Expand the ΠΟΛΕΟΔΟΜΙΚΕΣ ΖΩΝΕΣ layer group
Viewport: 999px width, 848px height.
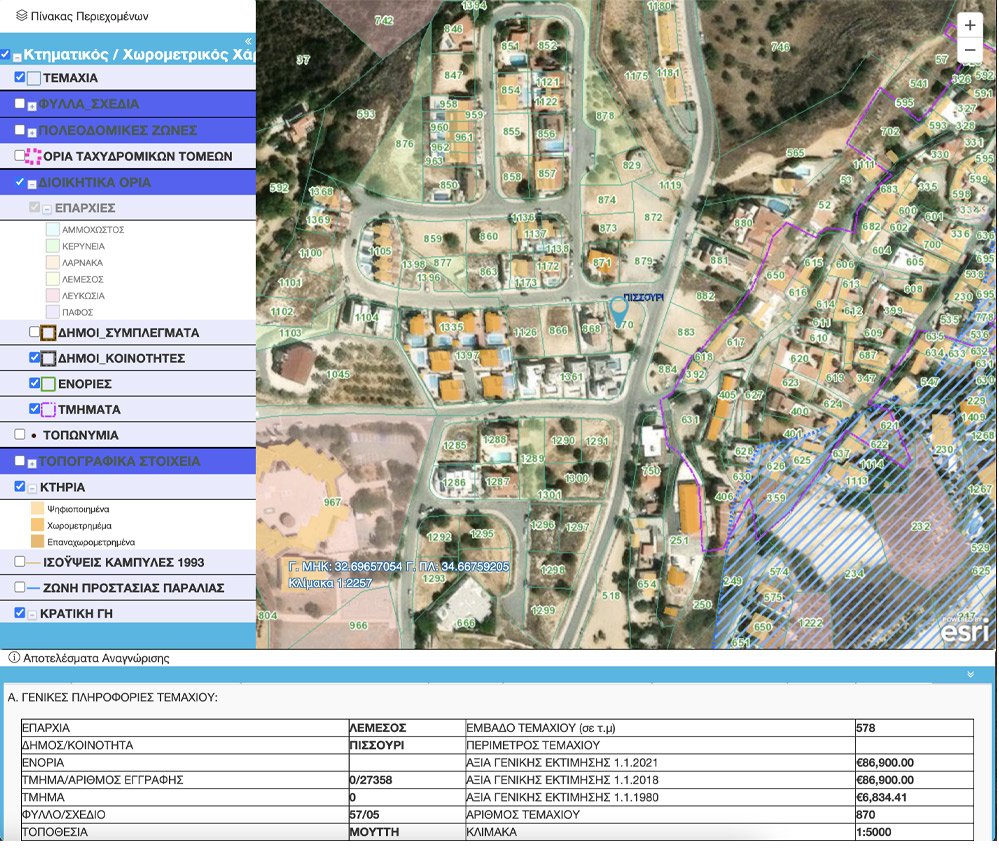[32, 131]
